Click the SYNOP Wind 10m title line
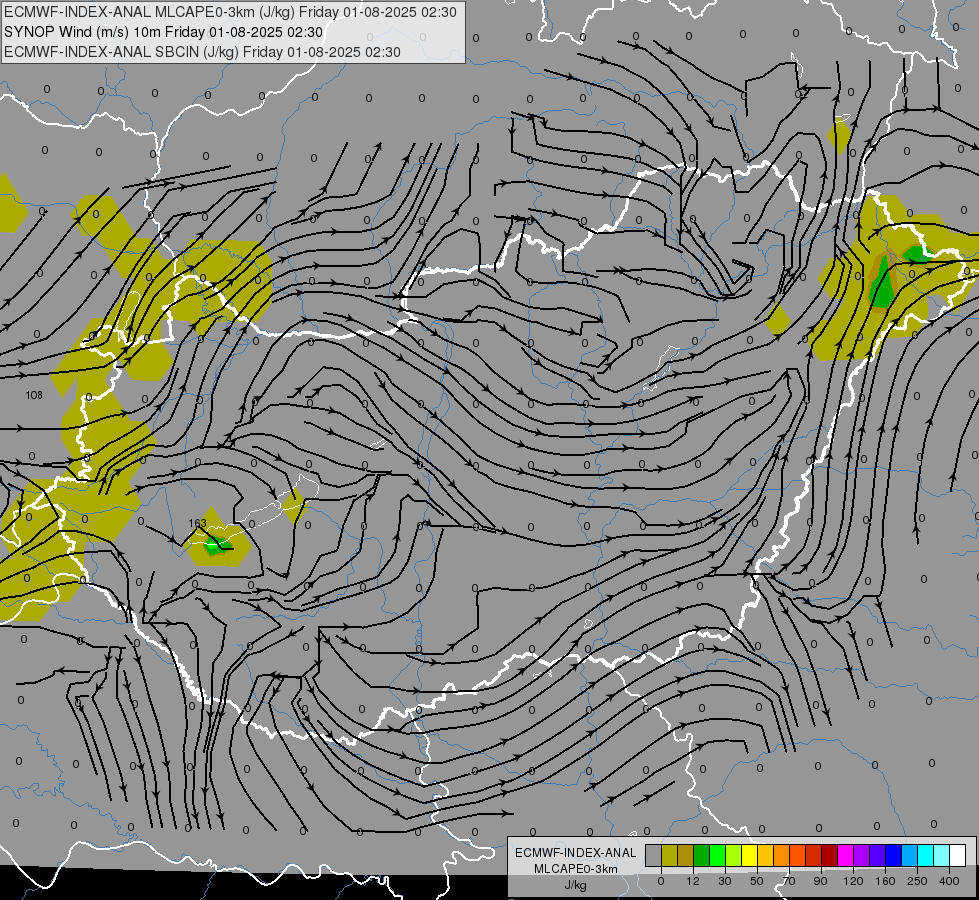The height and width of the screenshot is (900, 979). 163,32
